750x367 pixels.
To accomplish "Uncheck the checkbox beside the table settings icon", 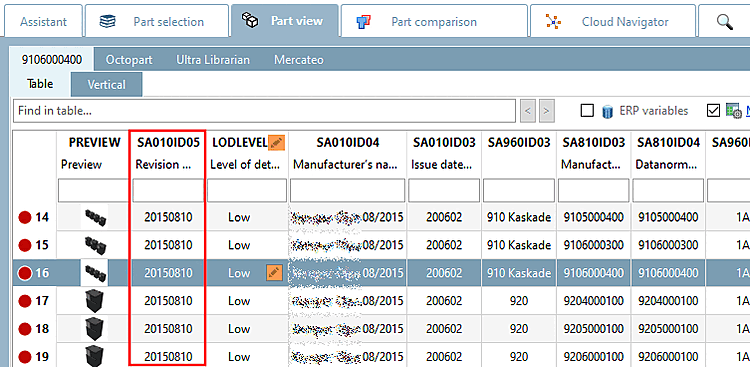I will coord(713,111).
